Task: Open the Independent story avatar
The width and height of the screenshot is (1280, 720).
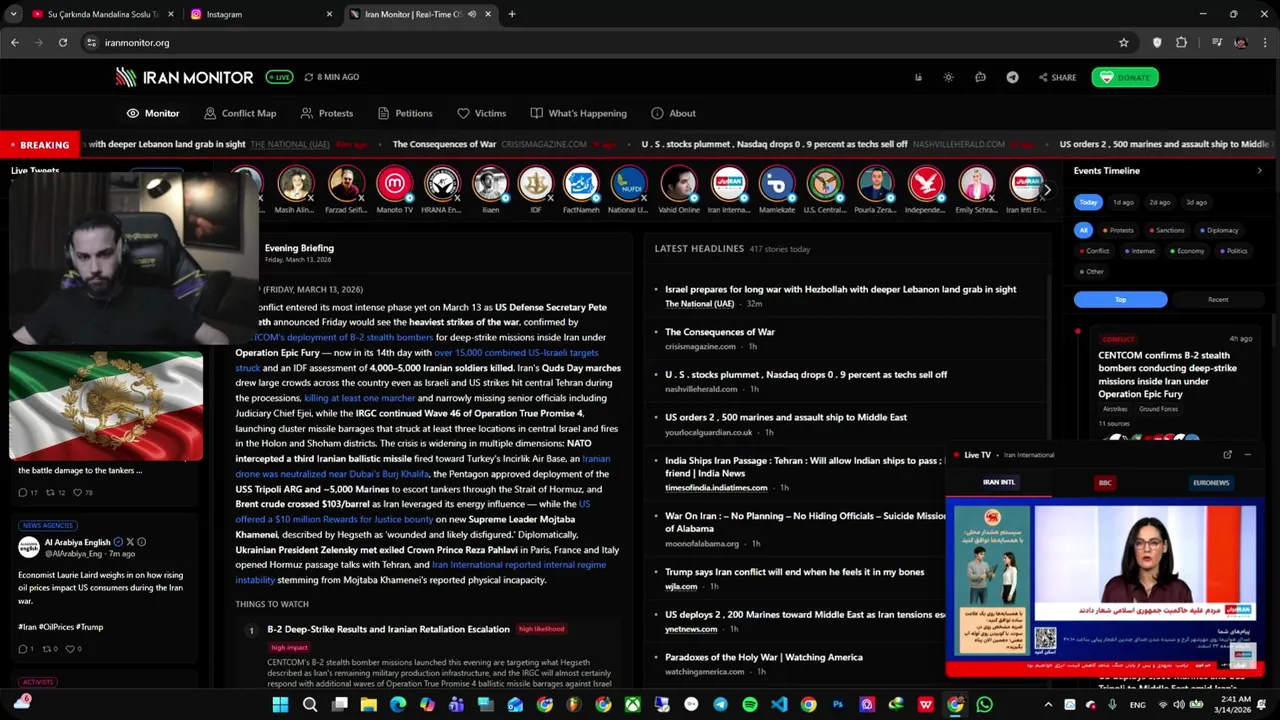Action: 926,184
